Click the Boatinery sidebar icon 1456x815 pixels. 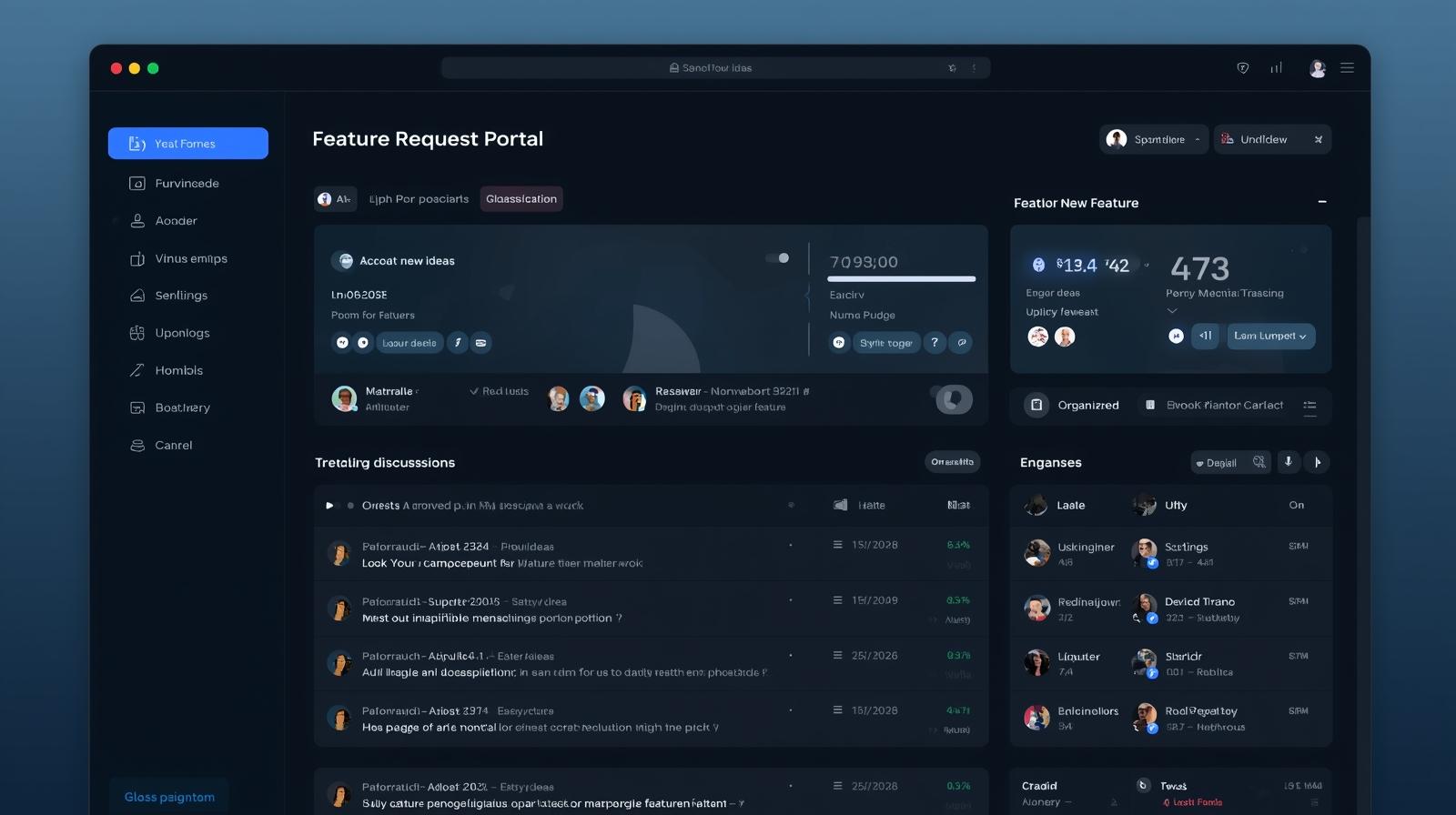(137, 407)
